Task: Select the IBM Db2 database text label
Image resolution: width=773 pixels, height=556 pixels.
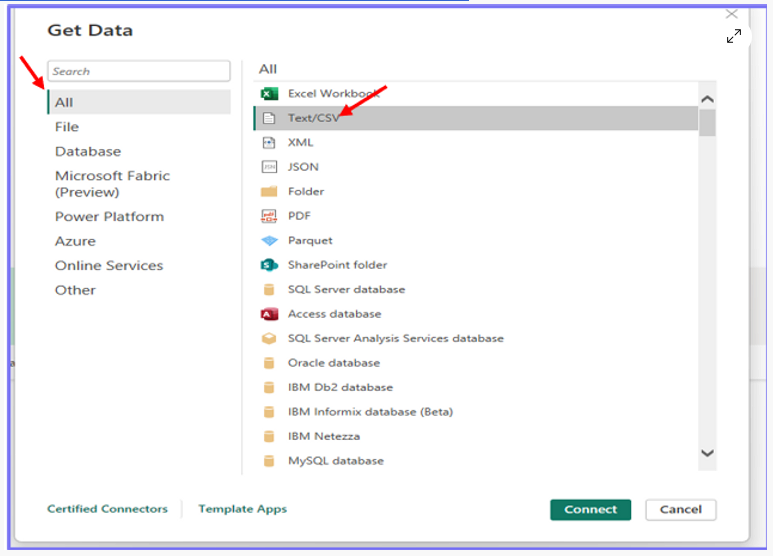Action: tap(340, 387)
